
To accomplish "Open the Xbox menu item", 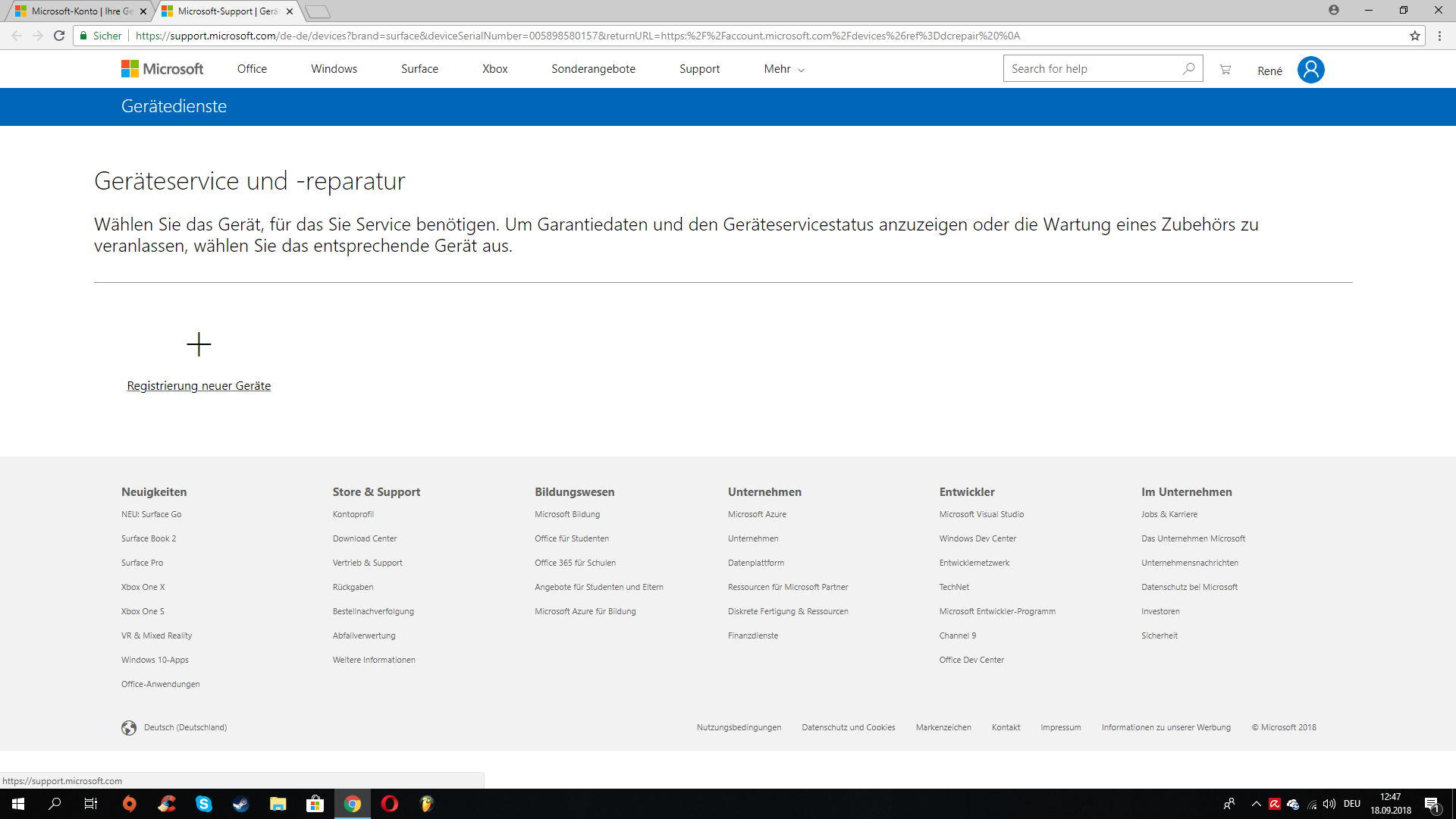I will (x=495, y=69).
